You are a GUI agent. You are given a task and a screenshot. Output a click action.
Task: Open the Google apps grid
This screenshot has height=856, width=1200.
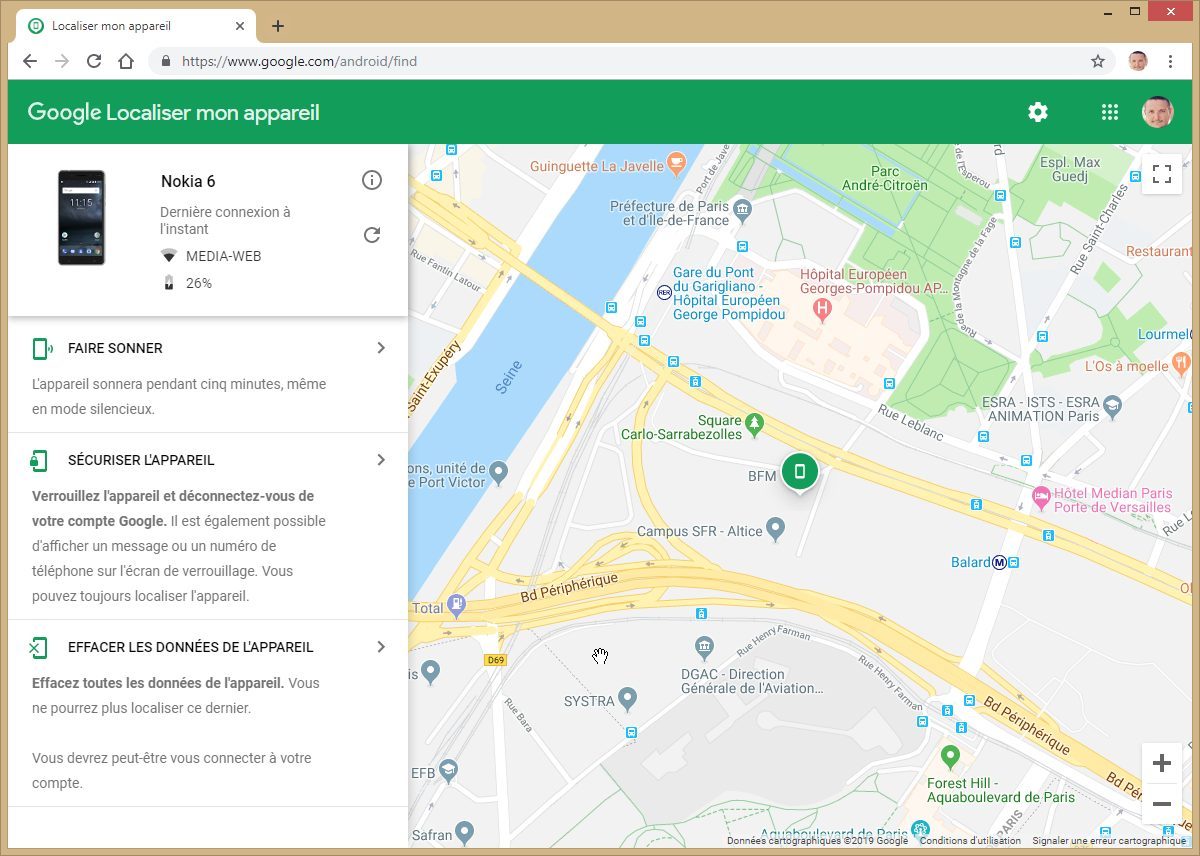pos(1109,112)
